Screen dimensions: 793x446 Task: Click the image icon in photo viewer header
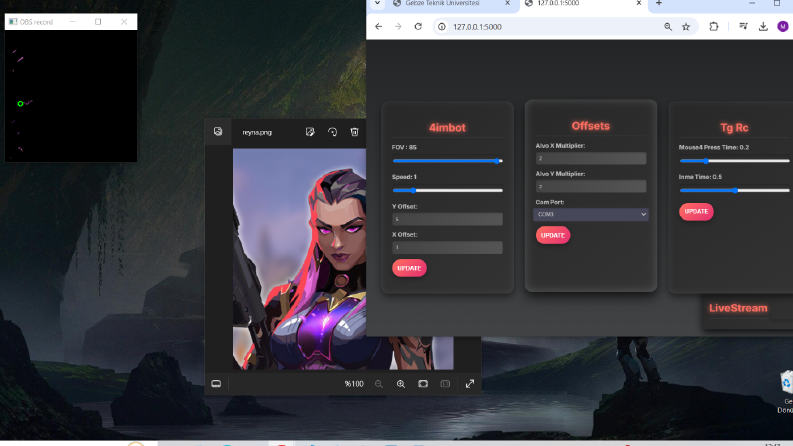tap(218, 131)
